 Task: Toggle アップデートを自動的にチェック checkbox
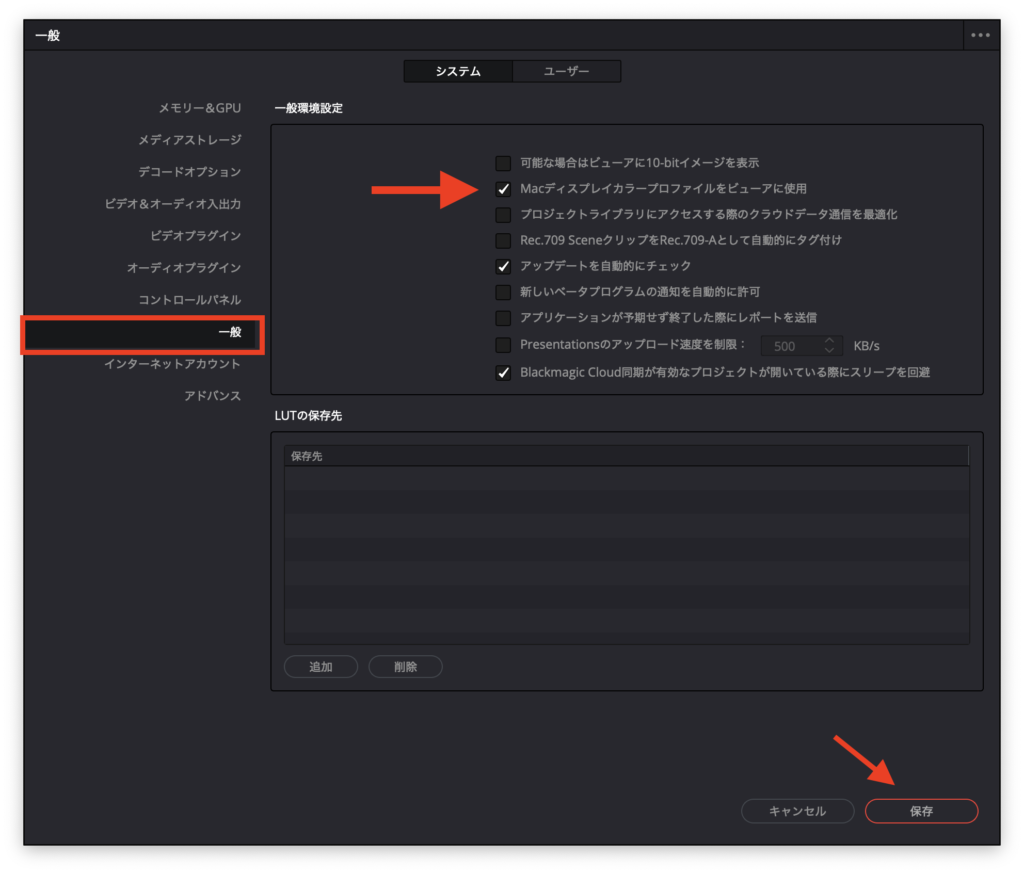point(503,267)
